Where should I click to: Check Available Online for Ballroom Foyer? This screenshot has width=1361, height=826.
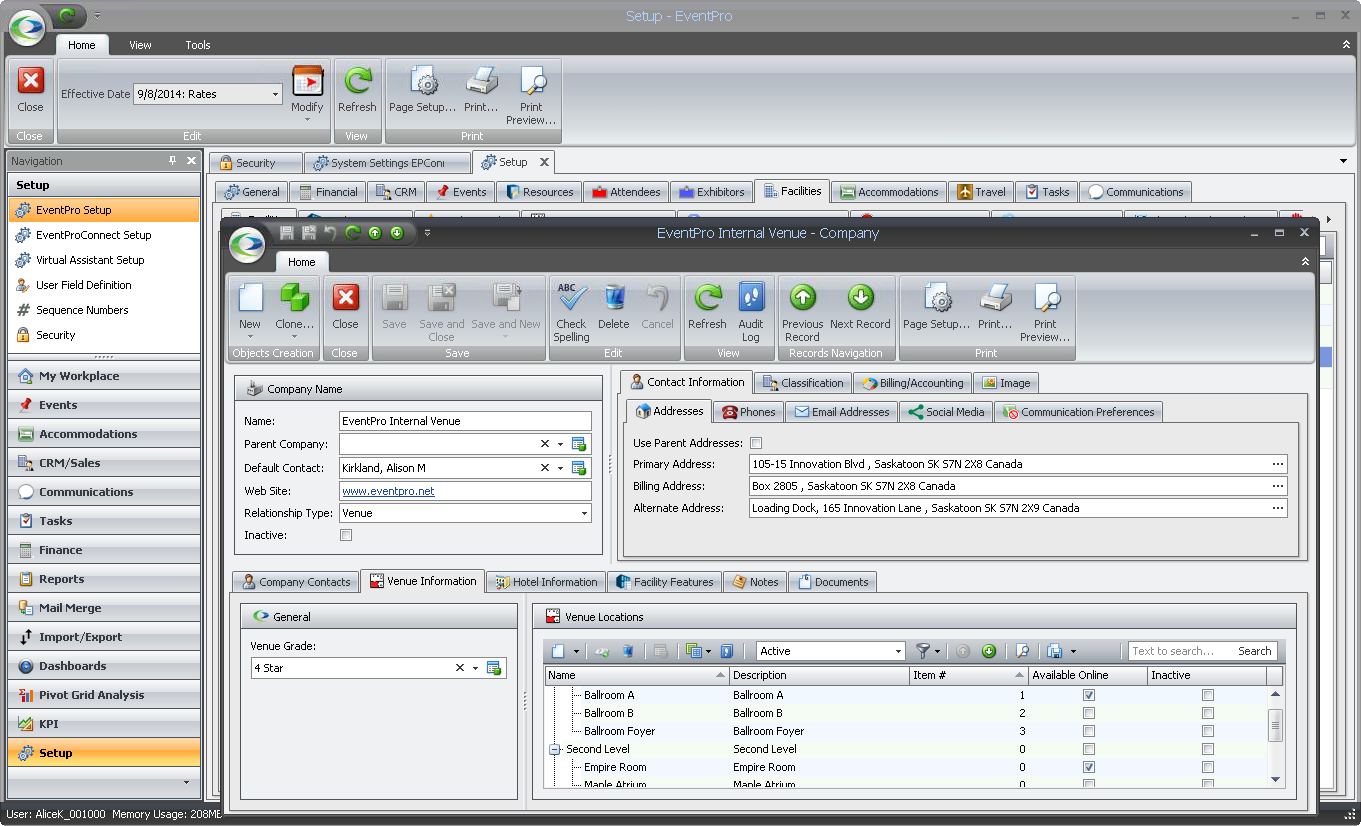1089,731
